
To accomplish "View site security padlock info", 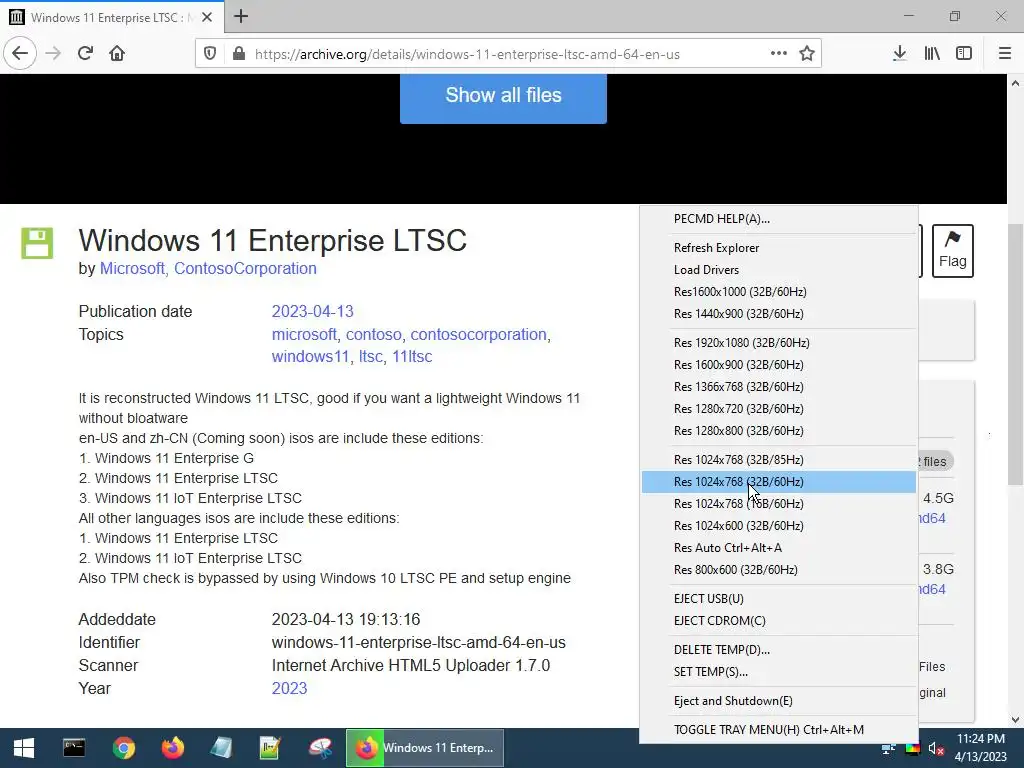I will 239,54.
